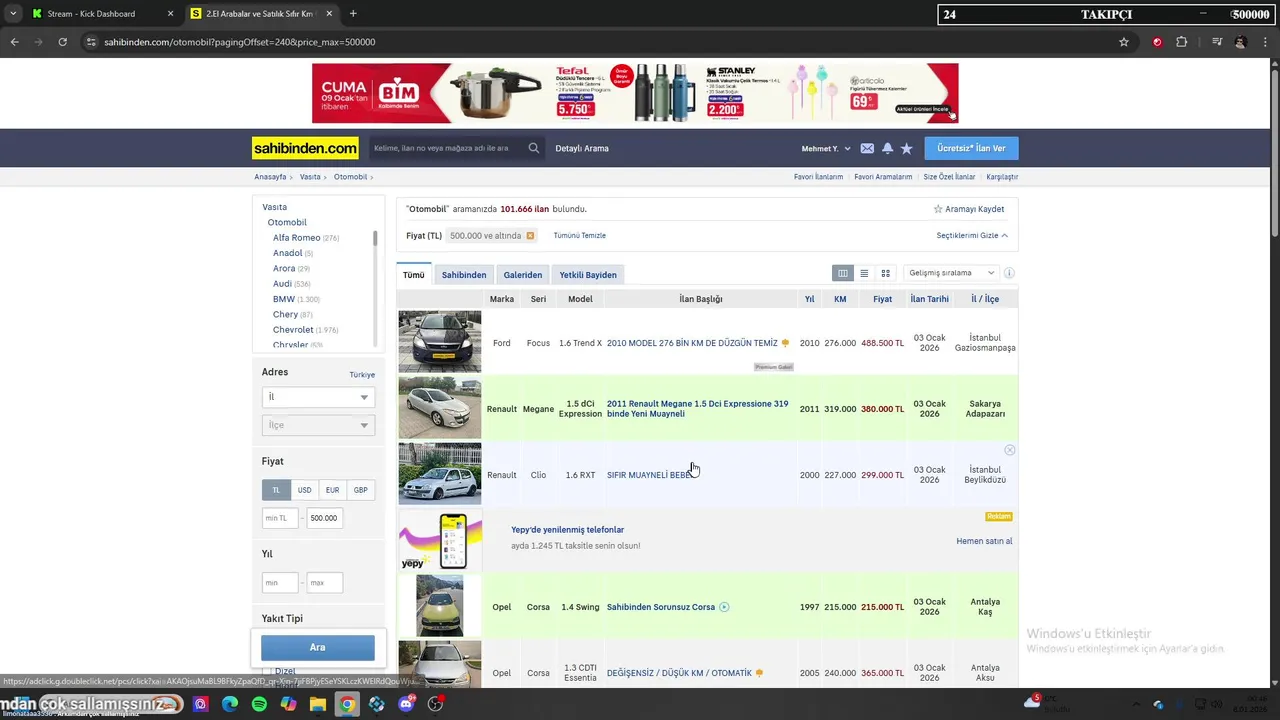The height and width of the screenshot is (720, 1280).
Task: Select the Yetkili Bayiden tab
Action: click(588, 275)
